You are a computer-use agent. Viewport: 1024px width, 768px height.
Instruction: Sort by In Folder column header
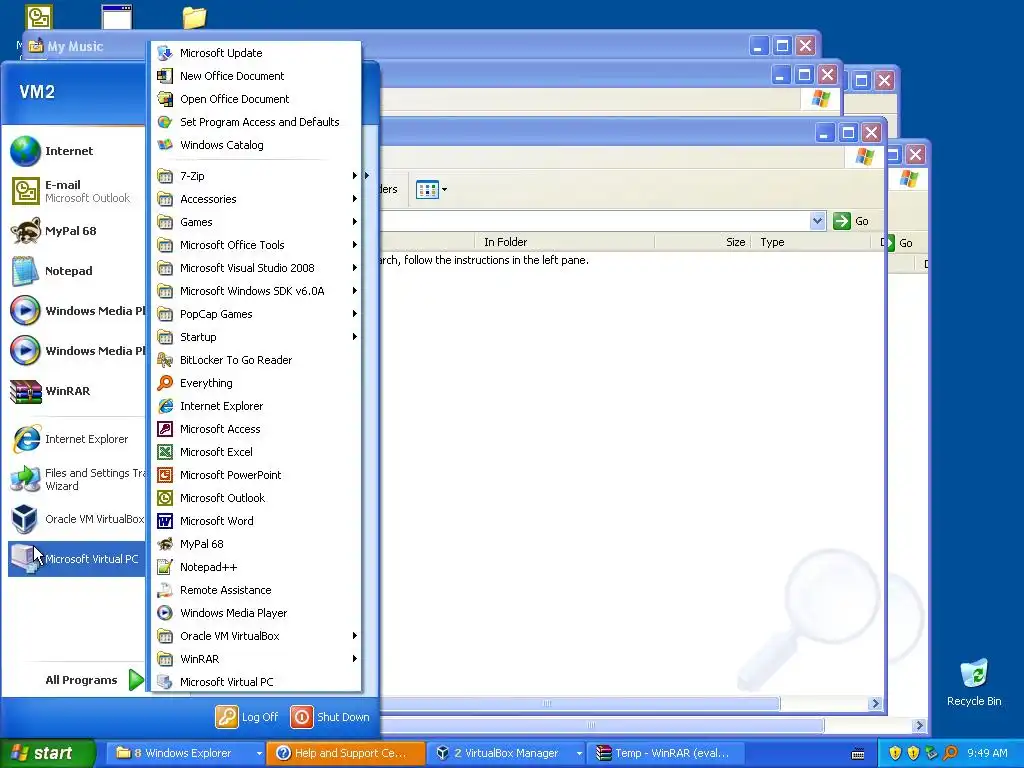(x=564, y=242)
